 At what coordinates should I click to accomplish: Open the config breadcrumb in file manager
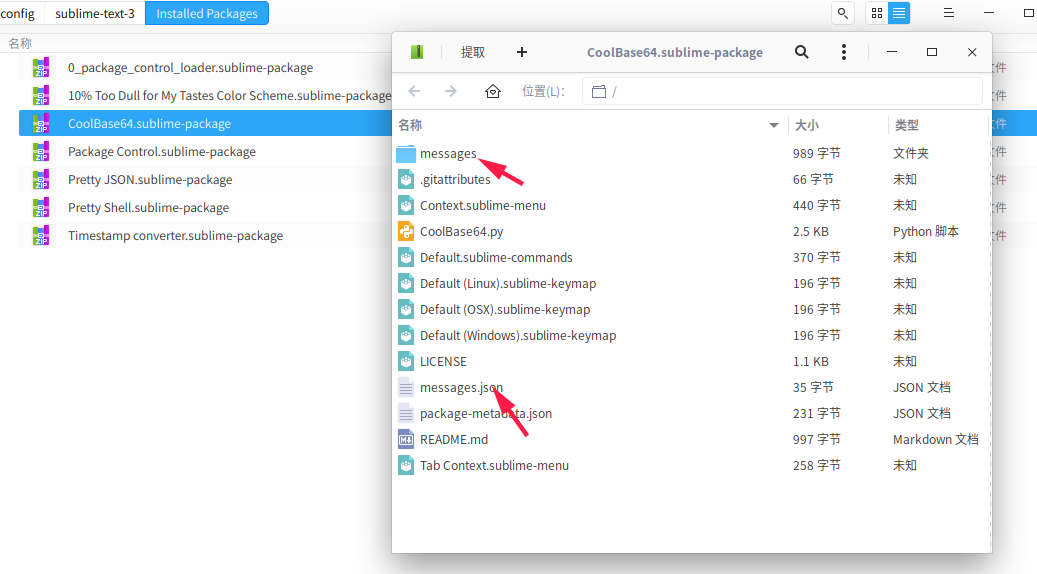(18, 13)
